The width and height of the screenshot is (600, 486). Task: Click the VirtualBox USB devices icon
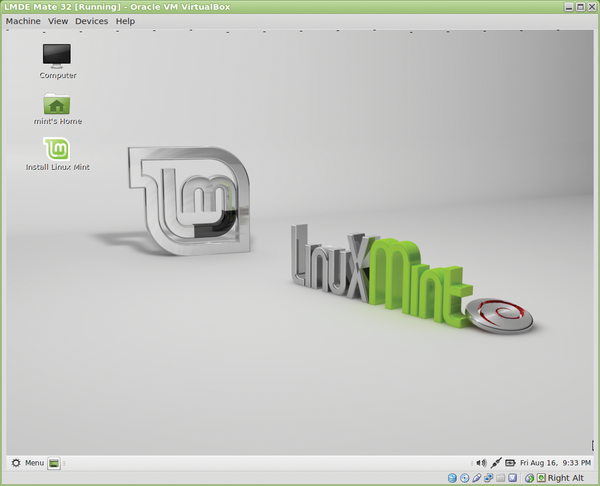[476, 478]
